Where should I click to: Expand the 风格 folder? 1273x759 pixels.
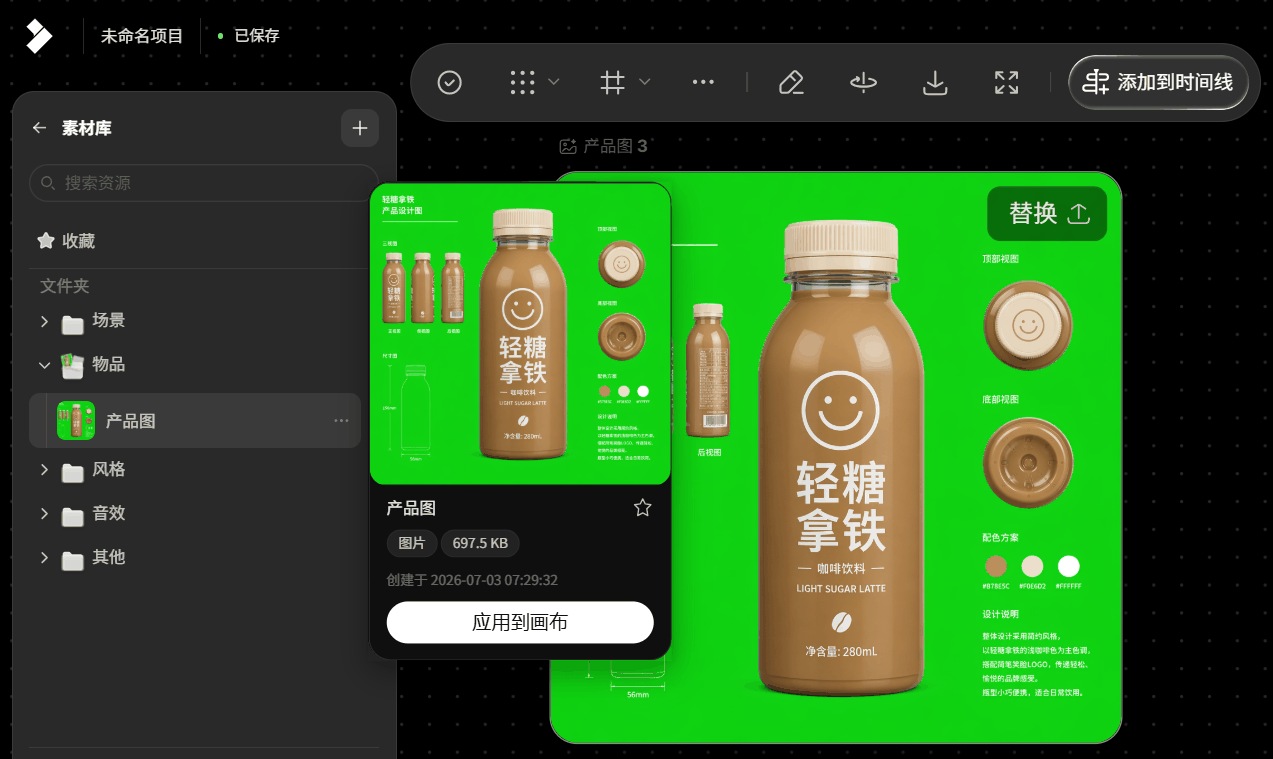pos(44,469)
